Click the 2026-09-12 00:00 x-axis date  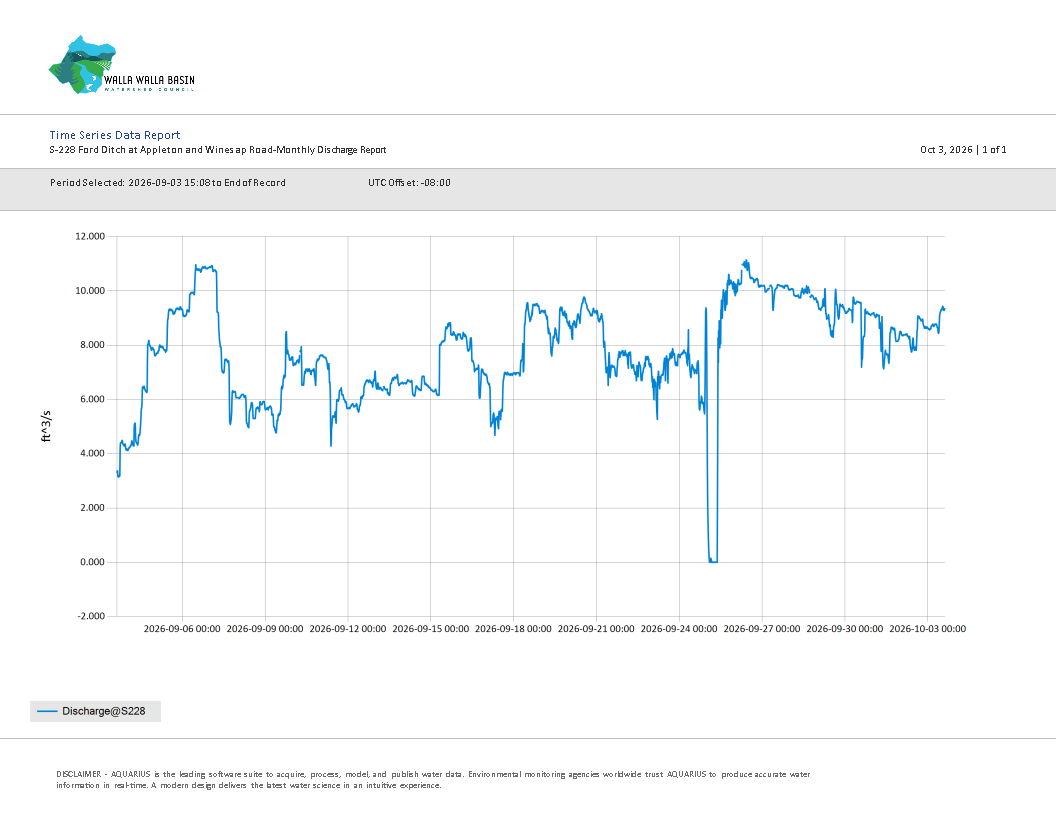348,629
